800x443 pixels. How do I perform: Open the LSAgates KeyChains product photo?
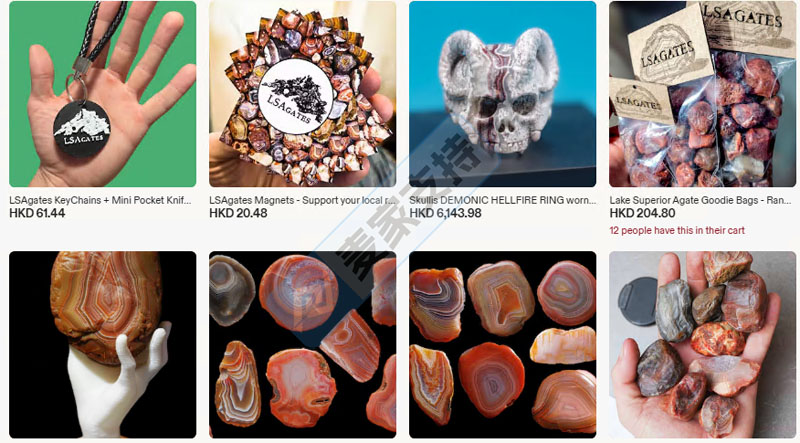(103, 94)
